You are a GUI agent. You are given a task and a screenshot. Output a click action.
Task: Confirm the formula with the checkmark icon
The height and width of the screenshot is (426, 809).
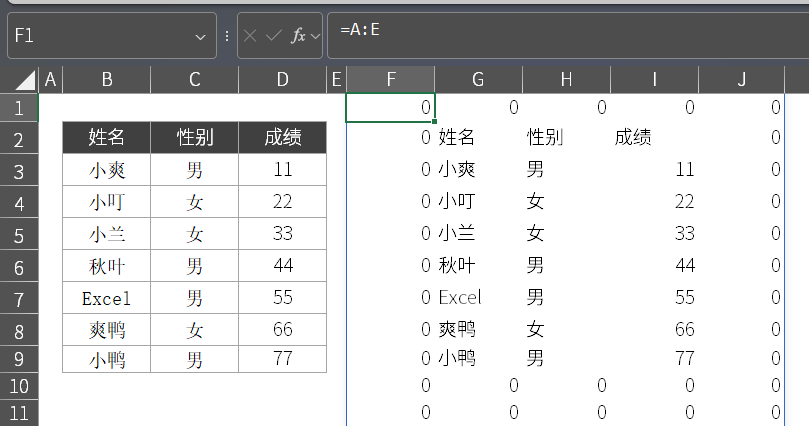pos(273,36)
